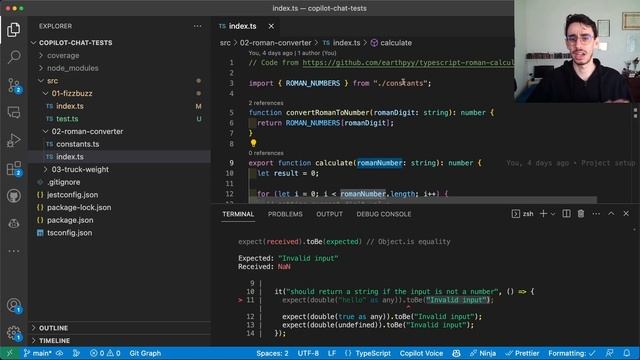Select the index.ts editor tab
Screen dimensions: 640x360
pyautogui.click(x=242, y=26)
